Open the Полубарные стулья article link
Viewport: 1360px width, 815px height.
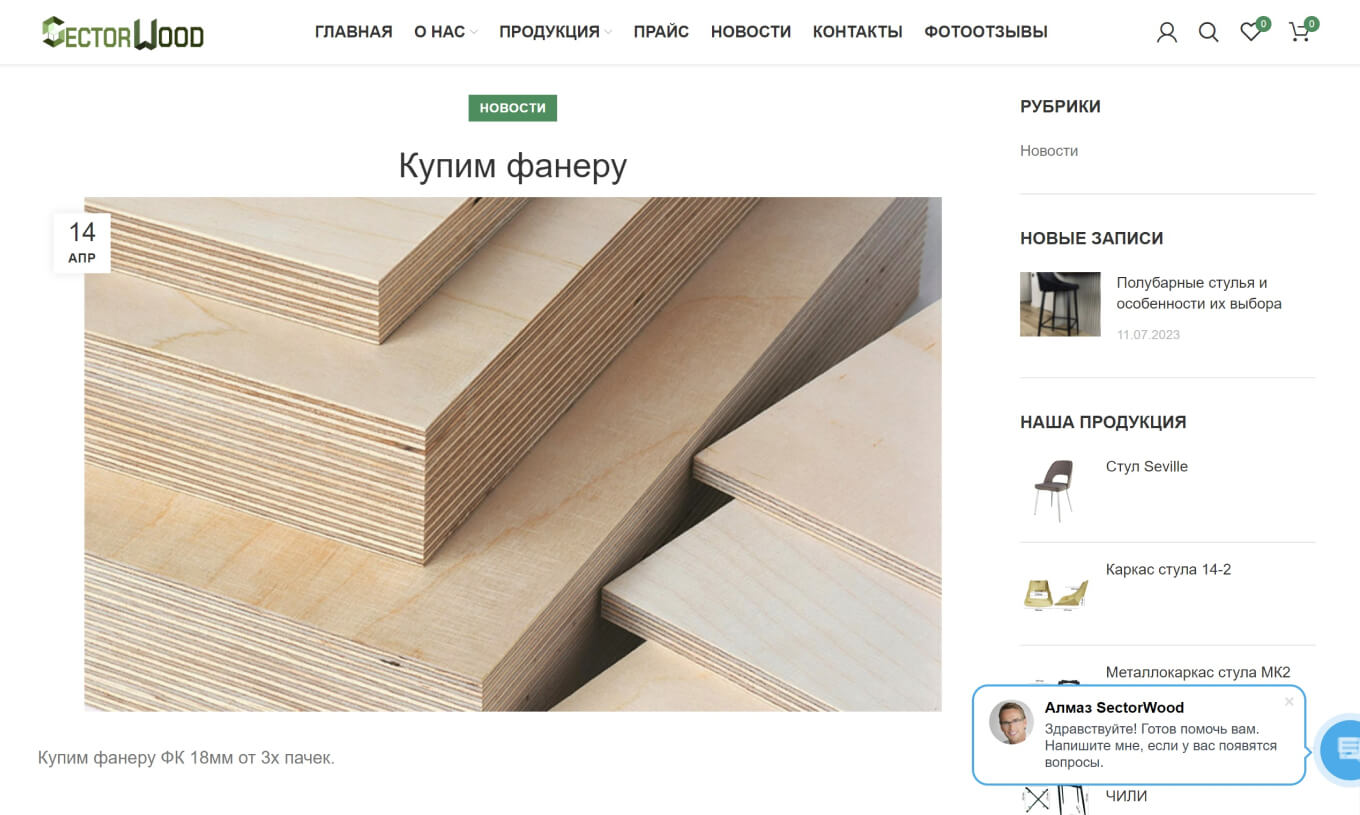coord(1198,292)
